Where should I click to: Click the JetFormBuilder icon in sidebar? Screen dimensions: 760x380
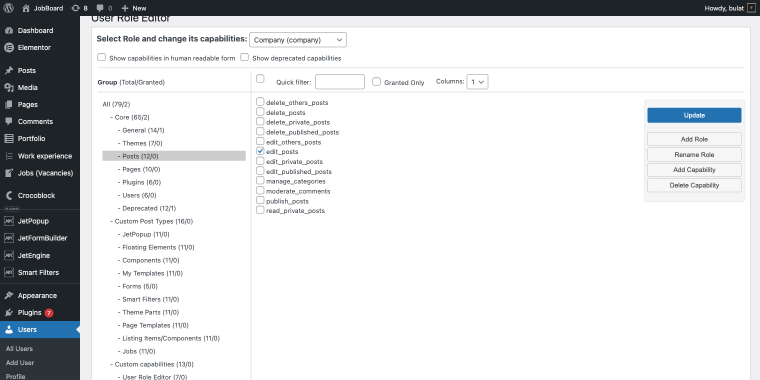point(9,238)
